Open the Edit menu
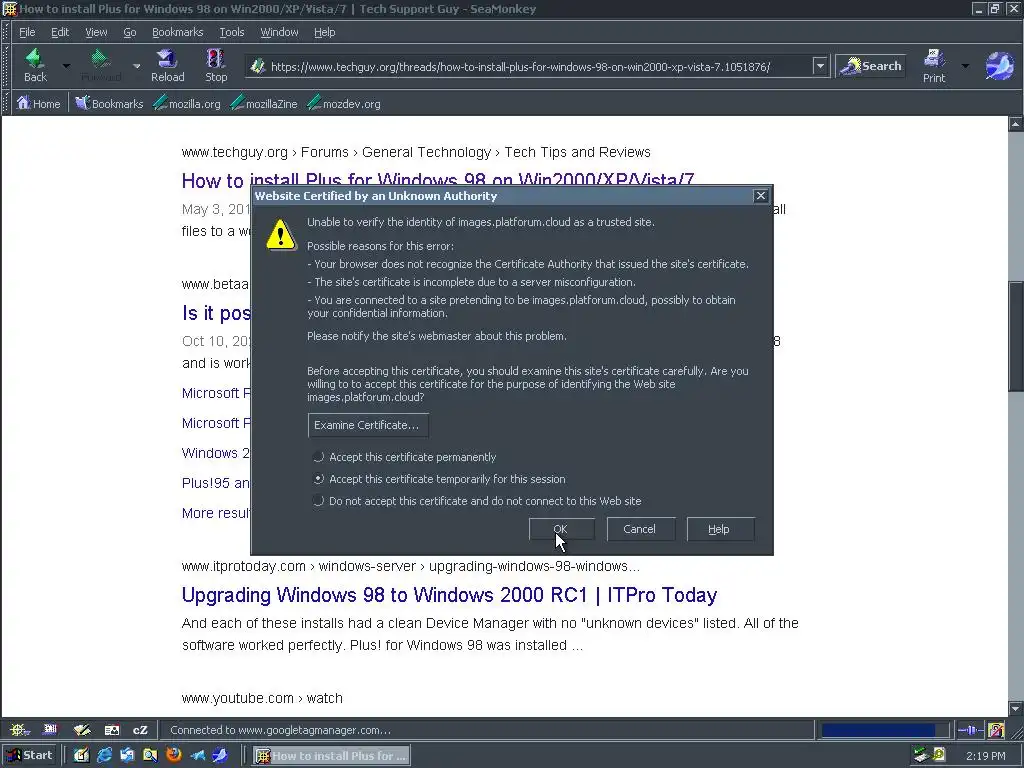Image resolution: width=1024 pixels, height=768 pixels. pos(60,32)
